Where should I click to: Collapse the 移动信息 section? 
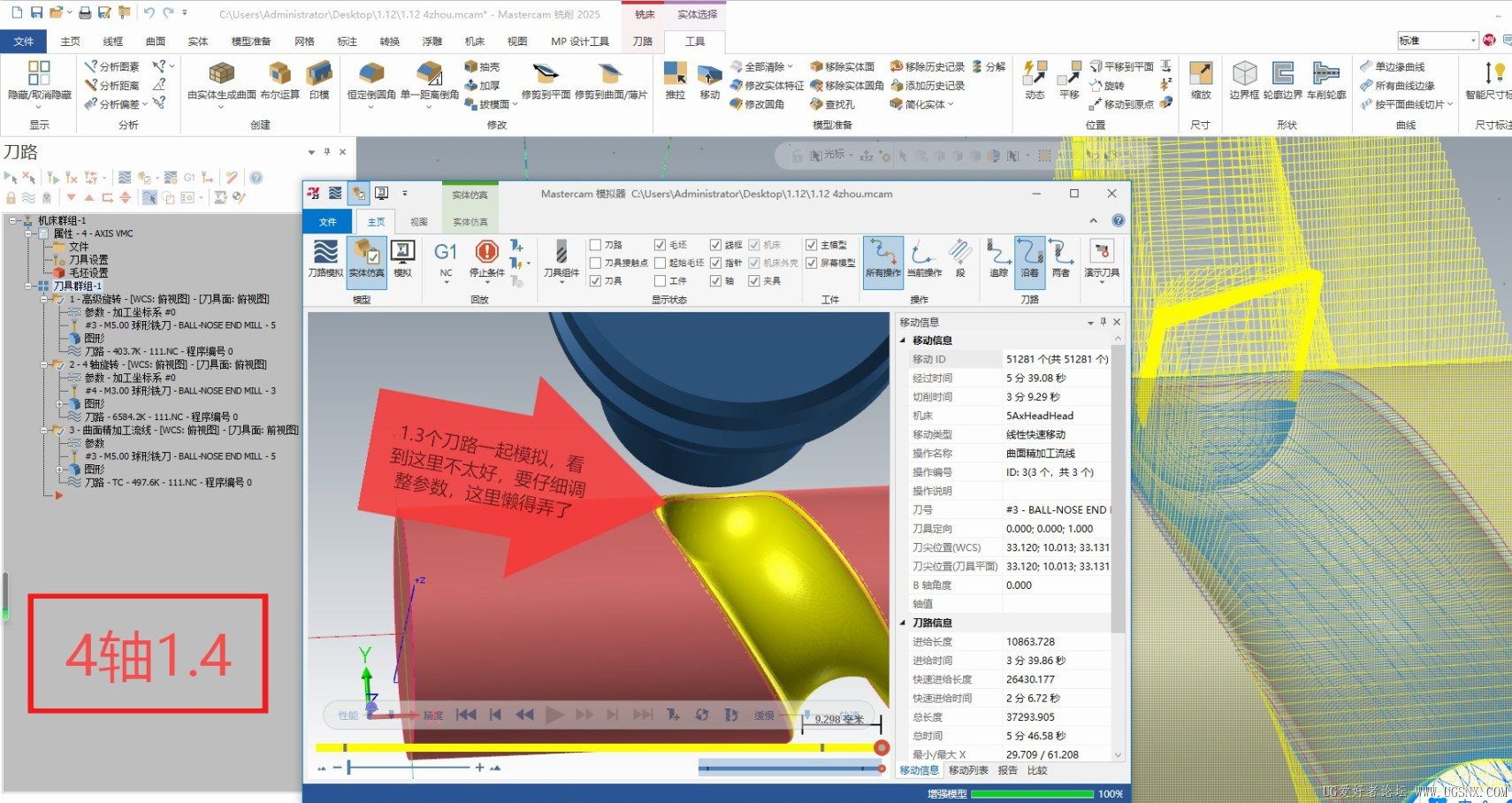click(903, 340)
